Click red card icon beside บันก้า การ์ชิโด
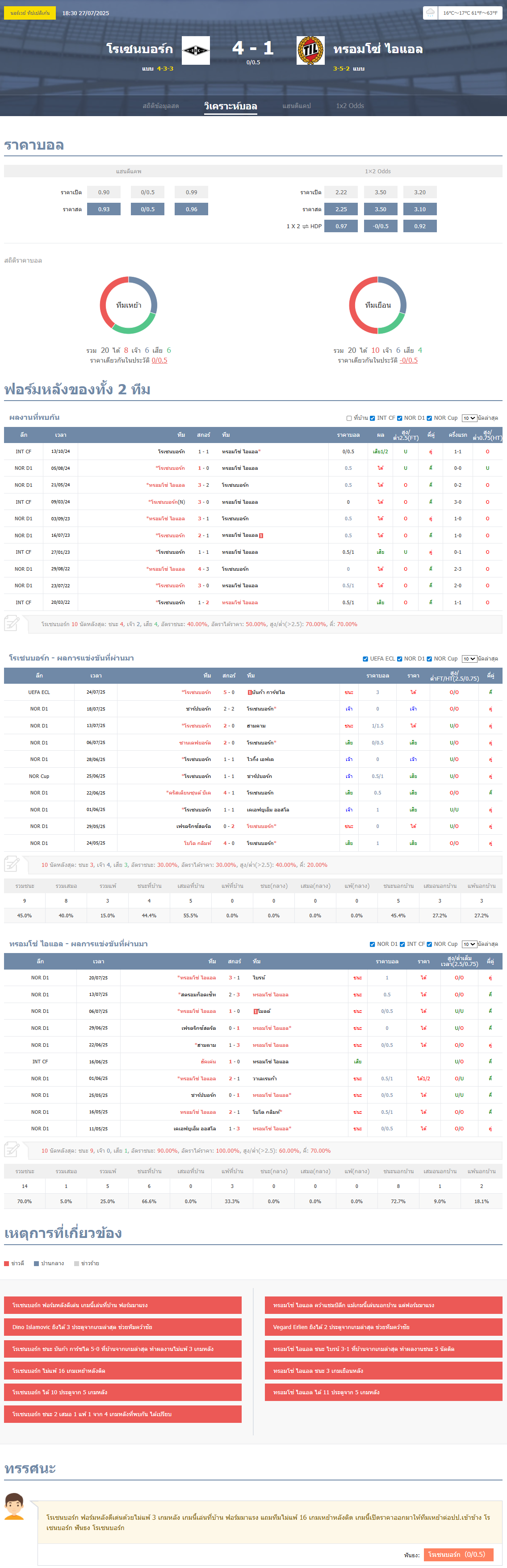This screenshot has height=1568, width=507. 250,692
